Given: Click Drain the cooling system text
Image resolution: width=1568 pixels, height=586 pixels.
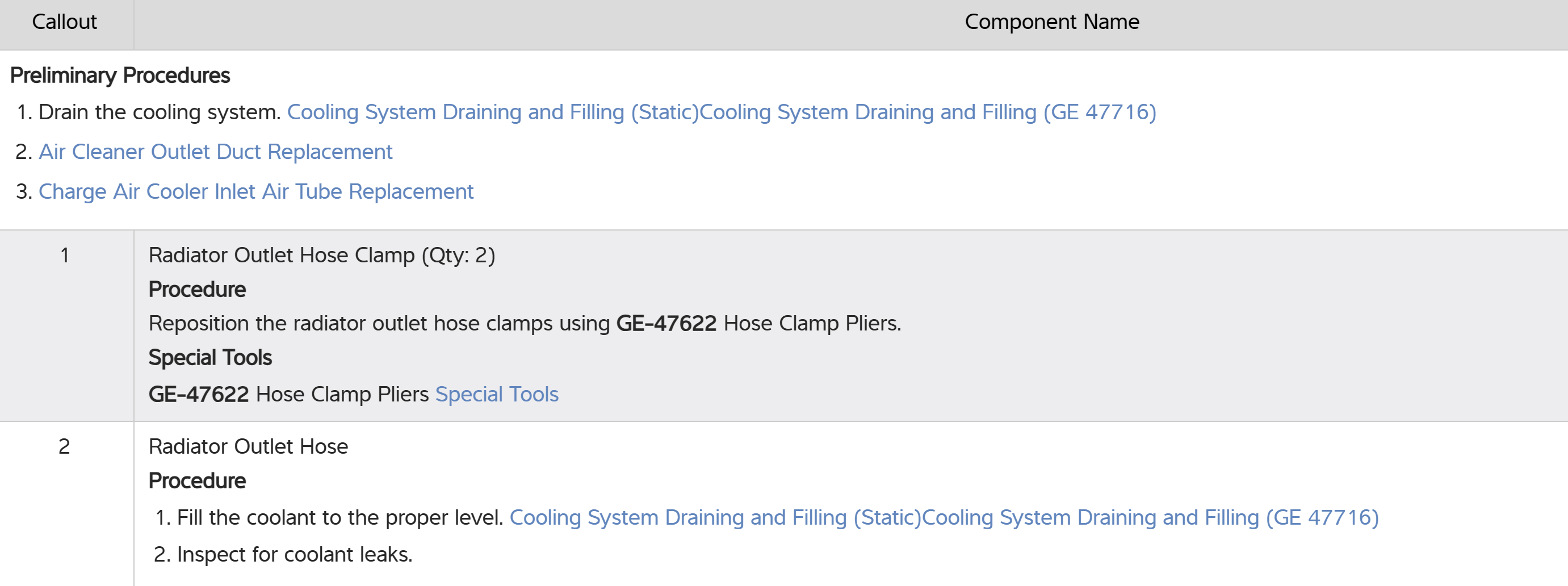Looking at the screenshot, I should pos(159,112).
